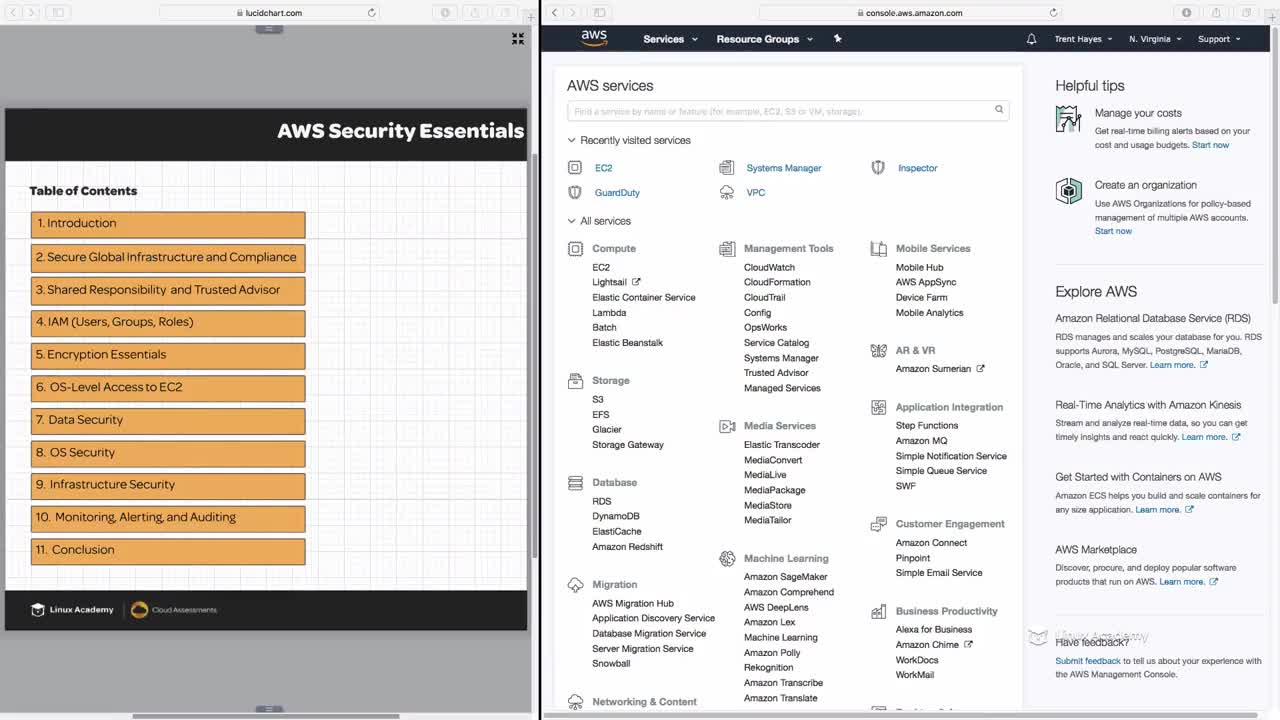Select "11. Conclusion" entry
Viewport: 1280px width, 720px height.
168,550
